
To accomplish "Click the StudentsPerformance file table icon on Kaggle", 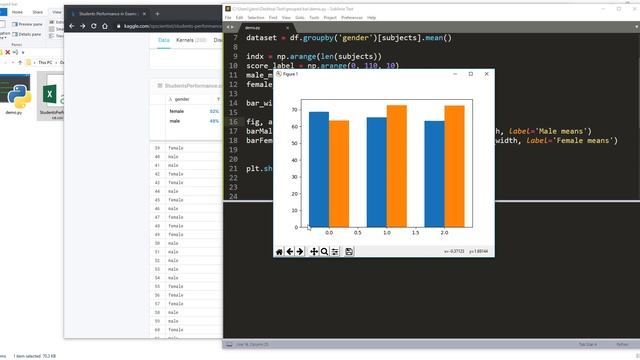I will pos(160,86).
